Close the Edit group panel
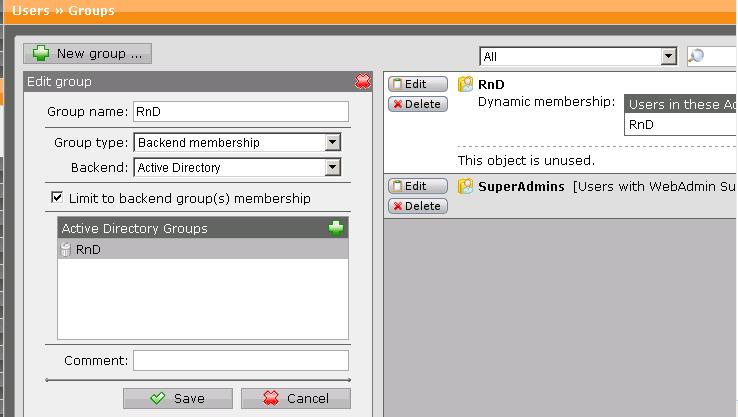The height and width of the screenshot is (417, 738). click(362, 82)
